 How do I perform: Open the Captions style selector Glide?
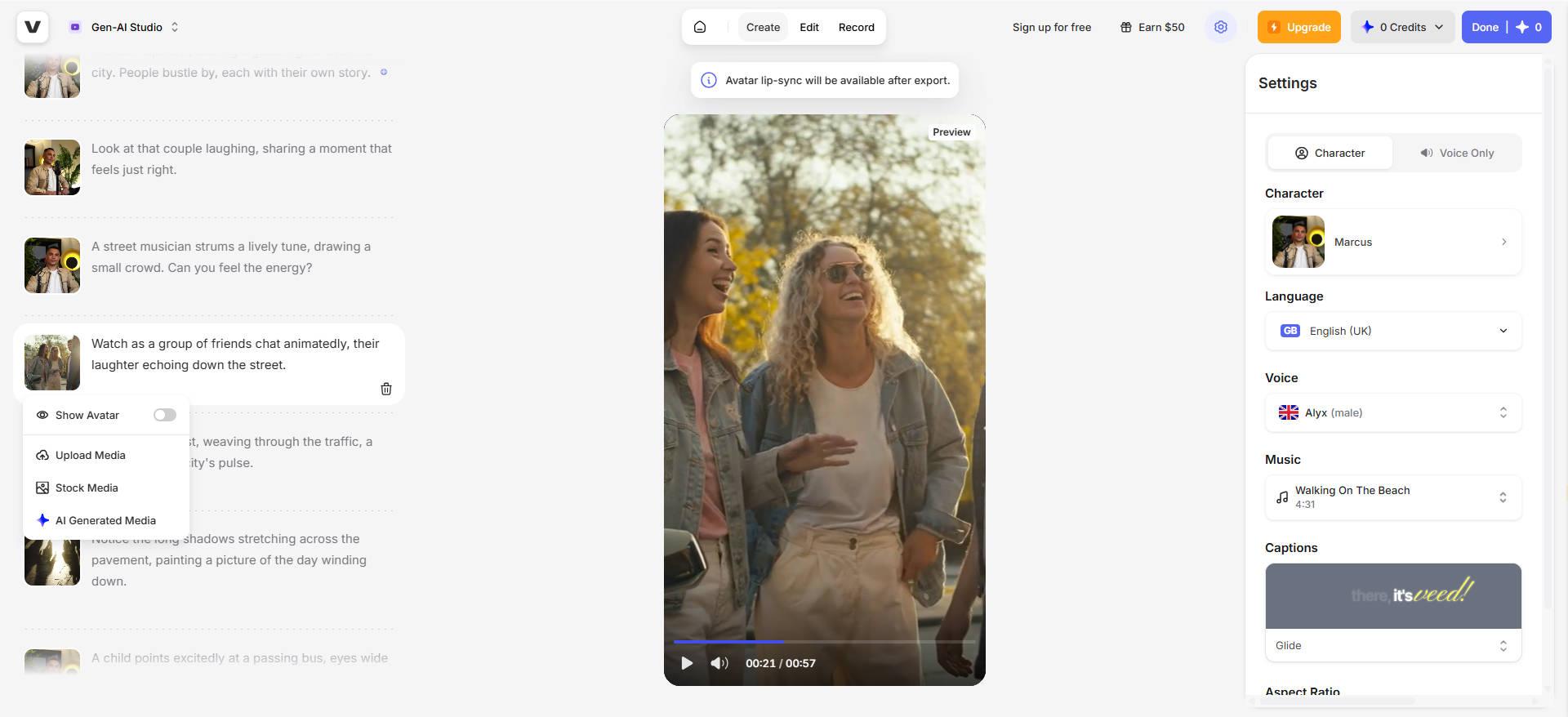point(1393,645)
